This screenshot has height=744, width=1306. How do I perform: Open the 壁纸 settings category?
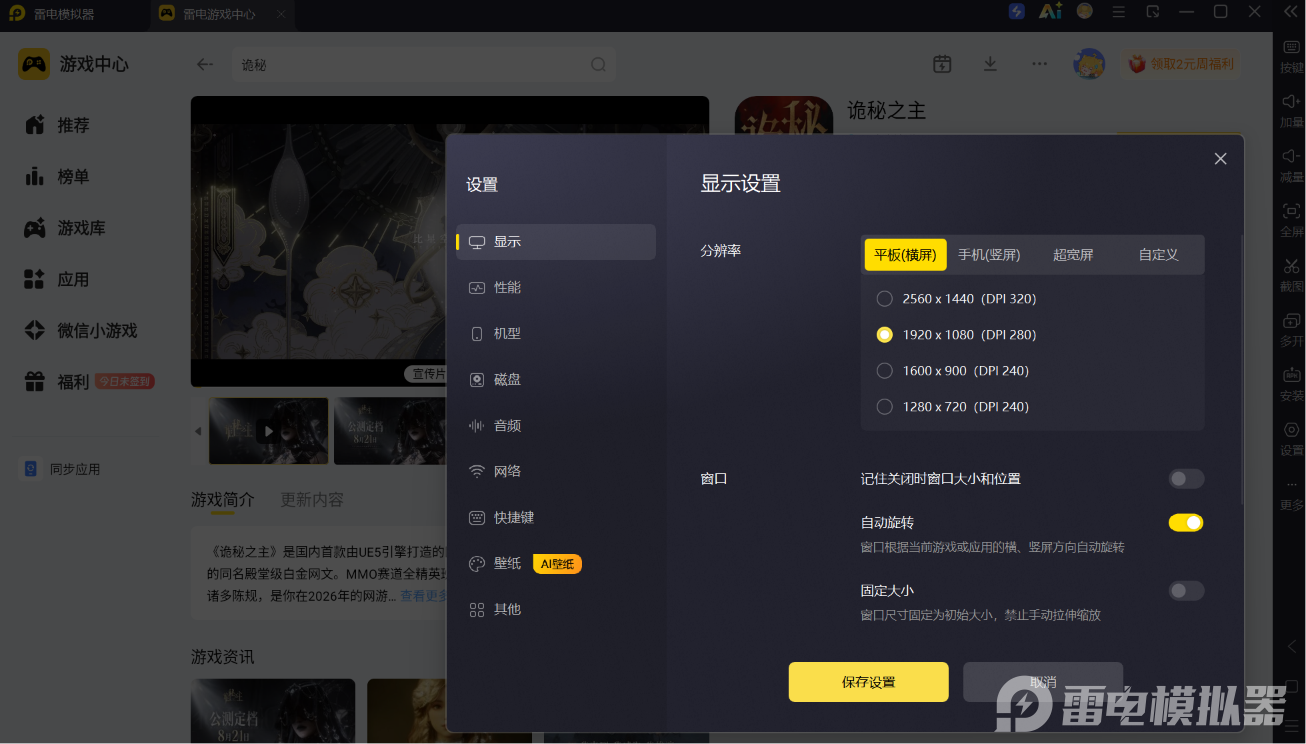click(507, 564)
